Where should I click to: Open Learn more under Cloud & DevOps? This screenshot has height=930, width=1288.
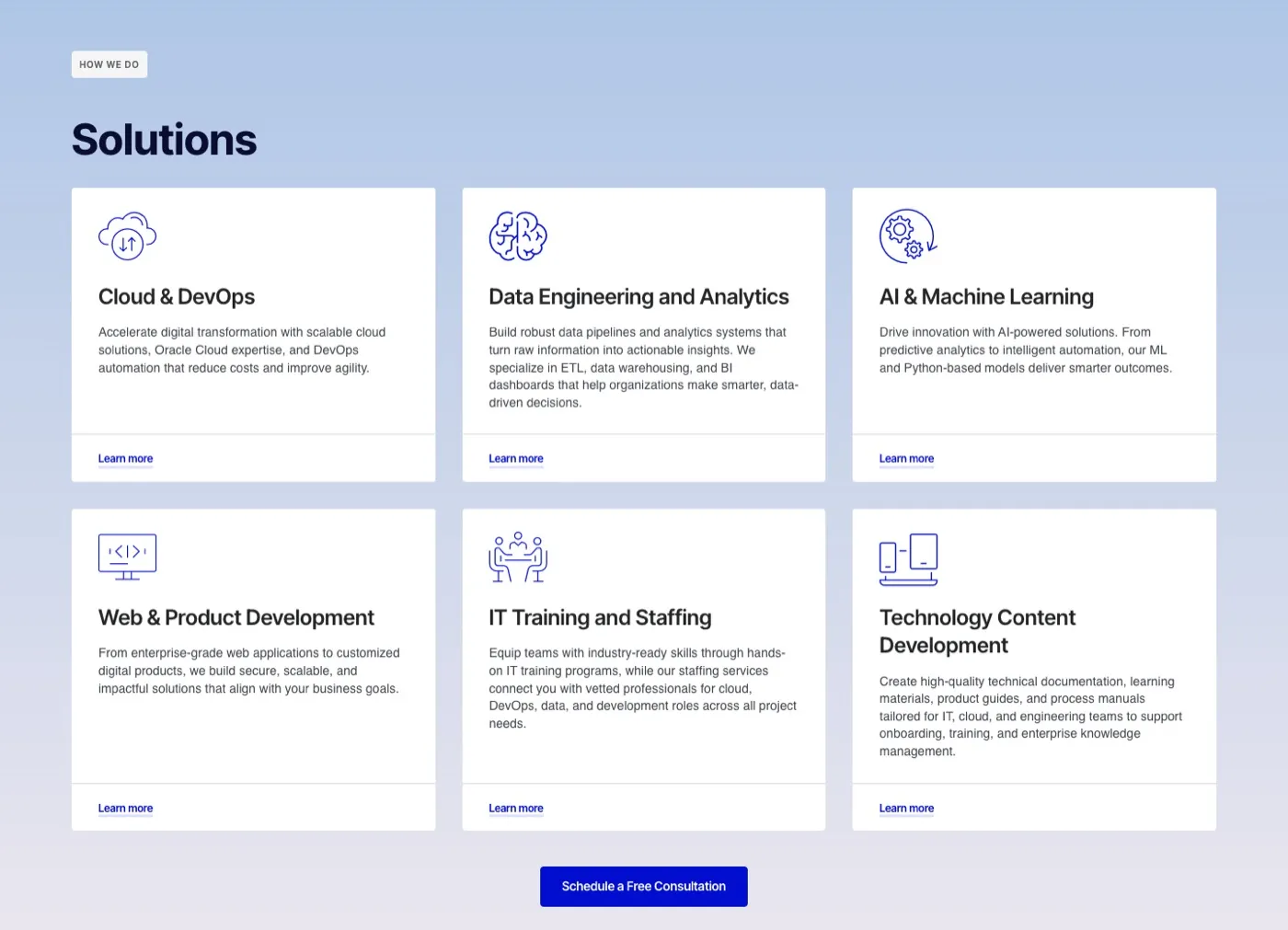126,458
